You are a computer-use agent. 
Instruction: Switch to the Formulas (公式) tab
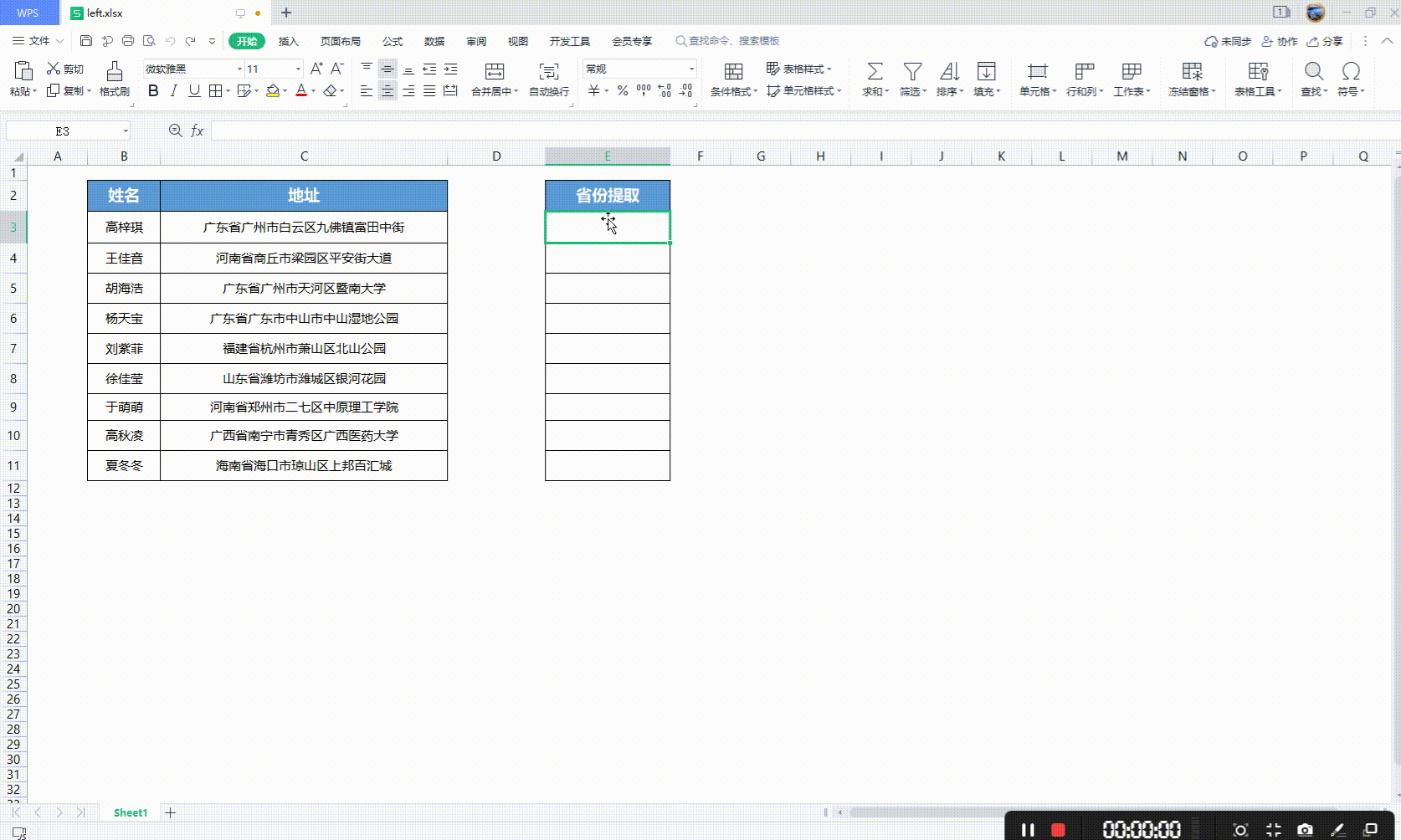tap(393, 41)
